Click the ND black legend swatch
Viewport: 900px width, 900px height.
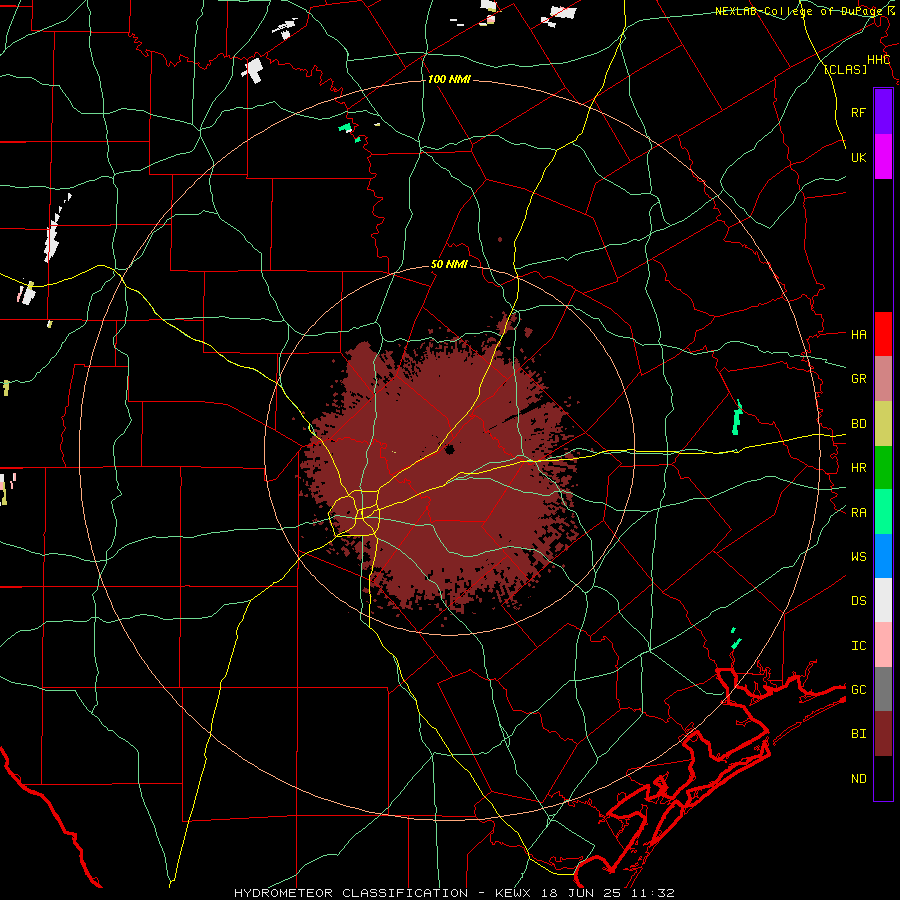[883, 778]
